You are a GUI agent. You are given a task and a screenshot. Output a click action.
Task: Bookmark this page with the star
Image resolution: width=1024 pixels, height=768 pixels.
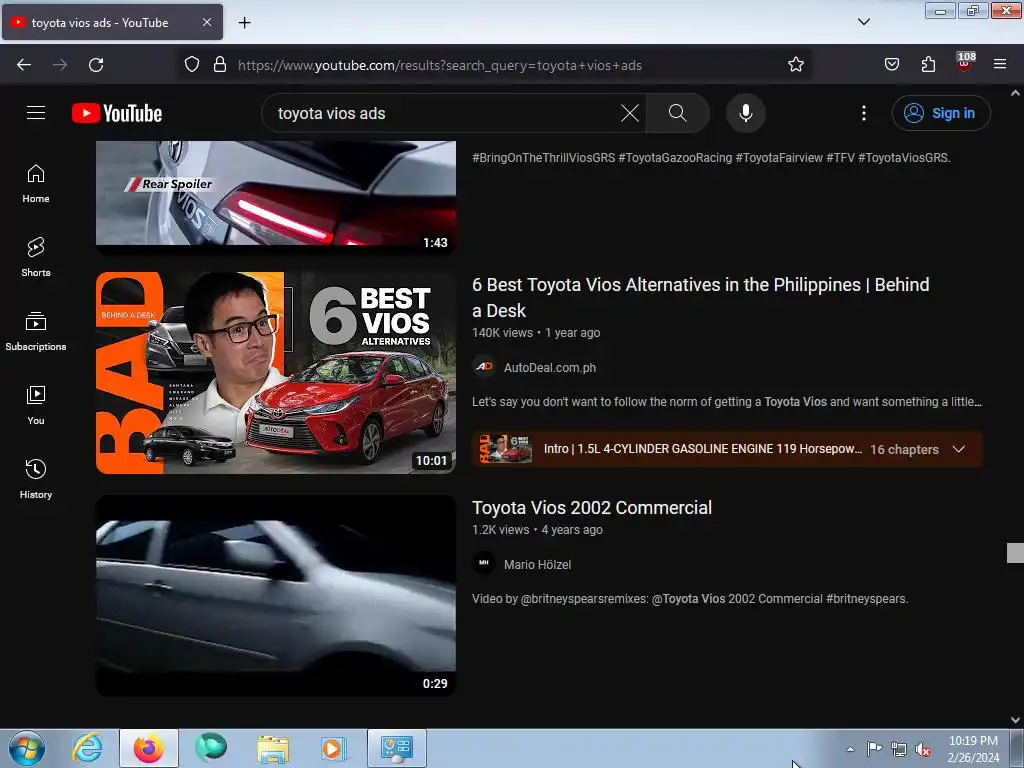(x=795, y=64)
